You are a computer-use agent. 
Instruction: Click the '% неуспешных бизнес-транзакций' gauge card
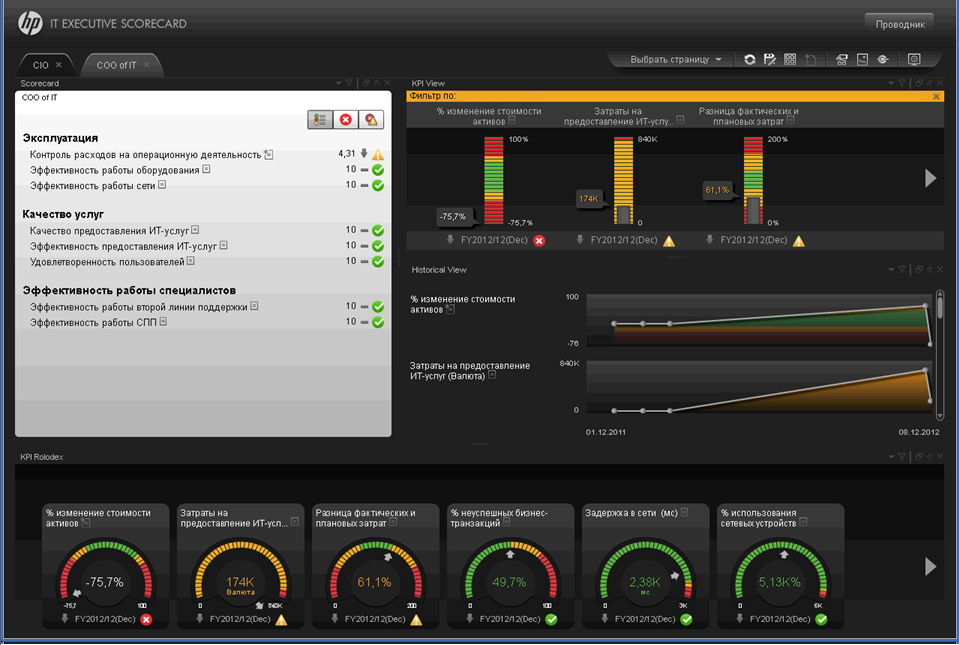point(510,566)
